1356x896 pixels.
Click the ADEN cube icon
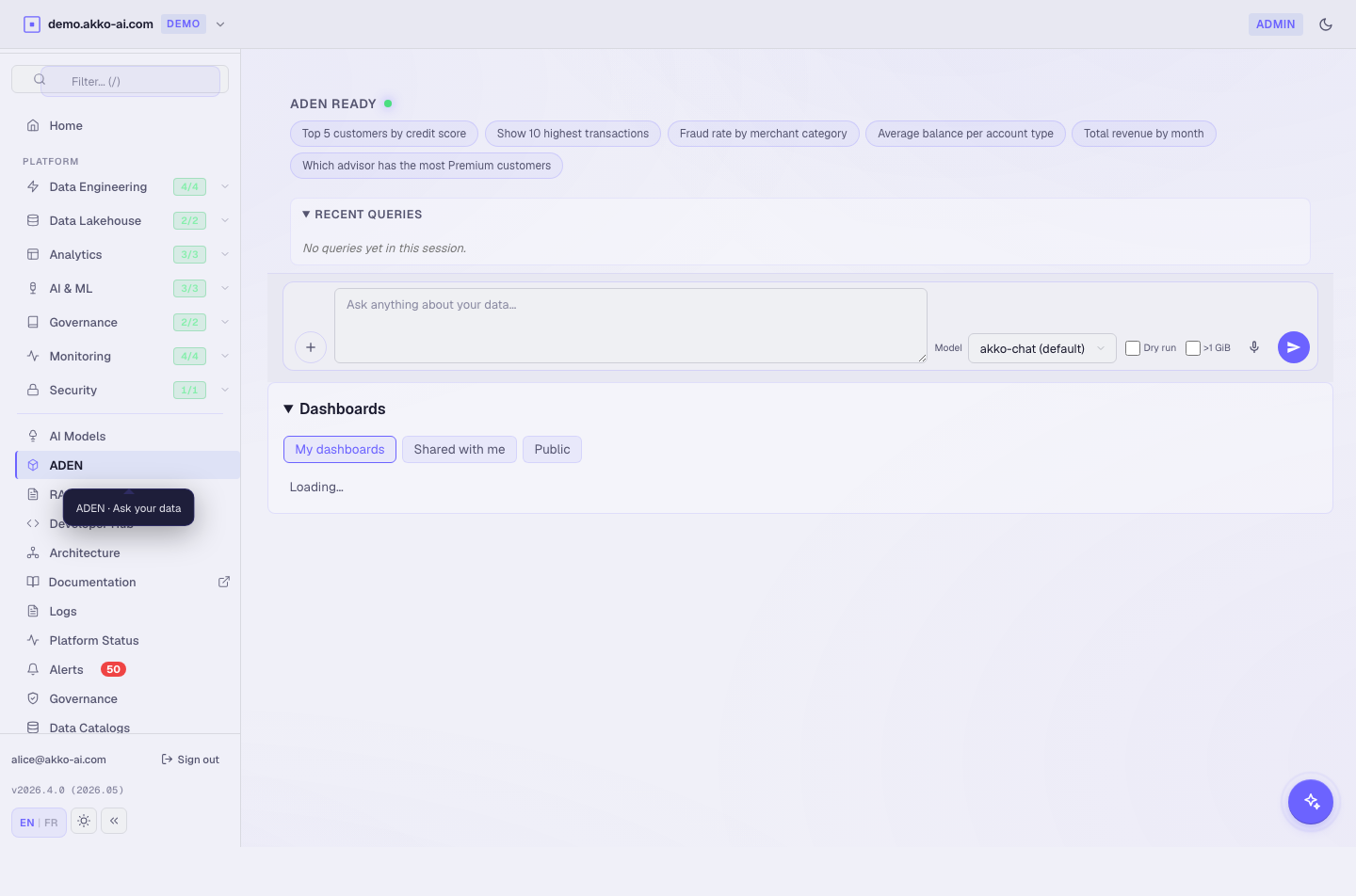click(x=33, y=465)
